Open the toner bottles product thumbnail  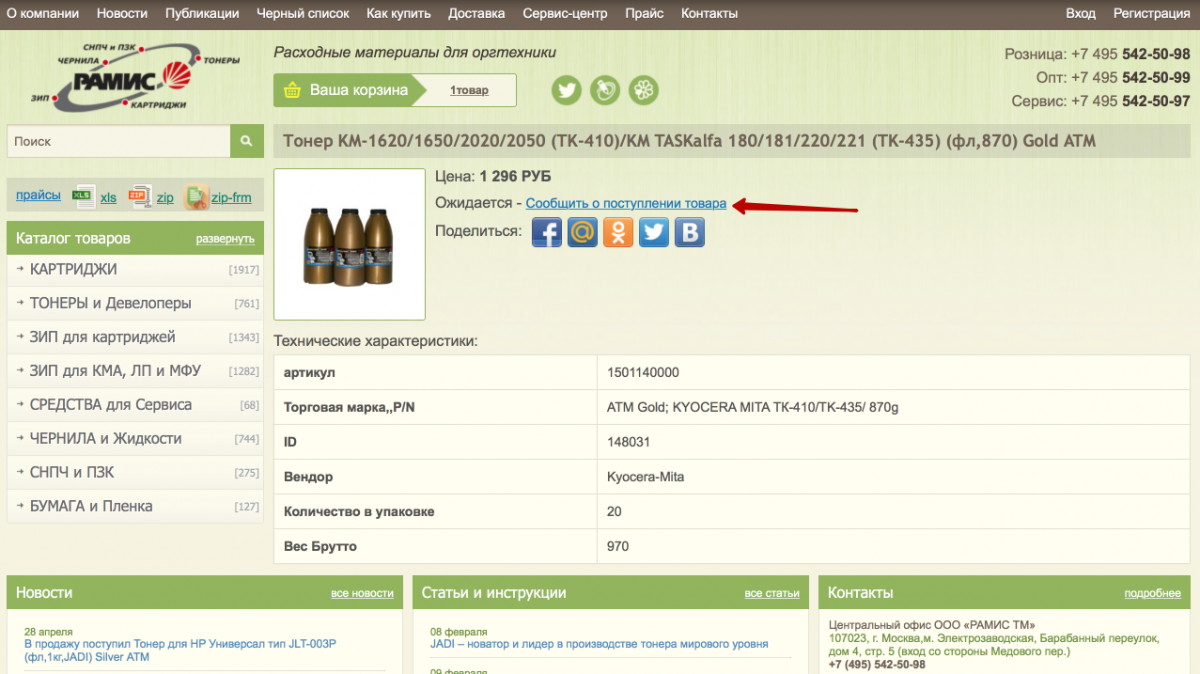349,244
